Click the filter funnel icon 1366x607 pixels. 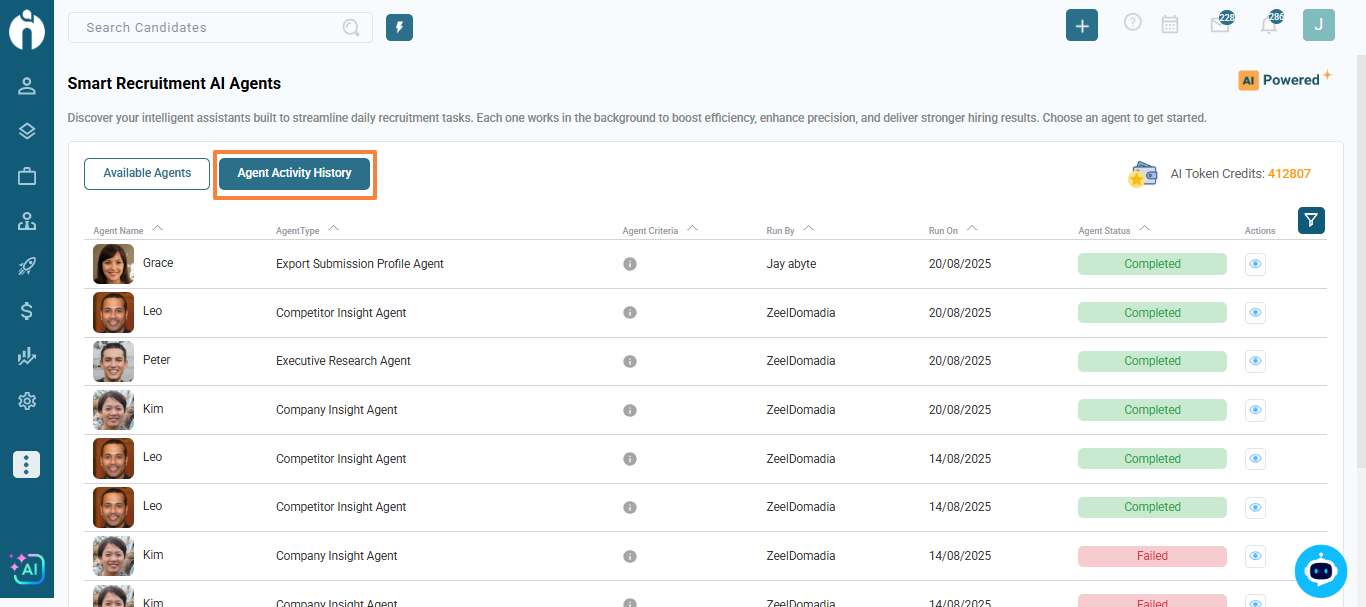pyautogui.click(x=1311, y=220)
